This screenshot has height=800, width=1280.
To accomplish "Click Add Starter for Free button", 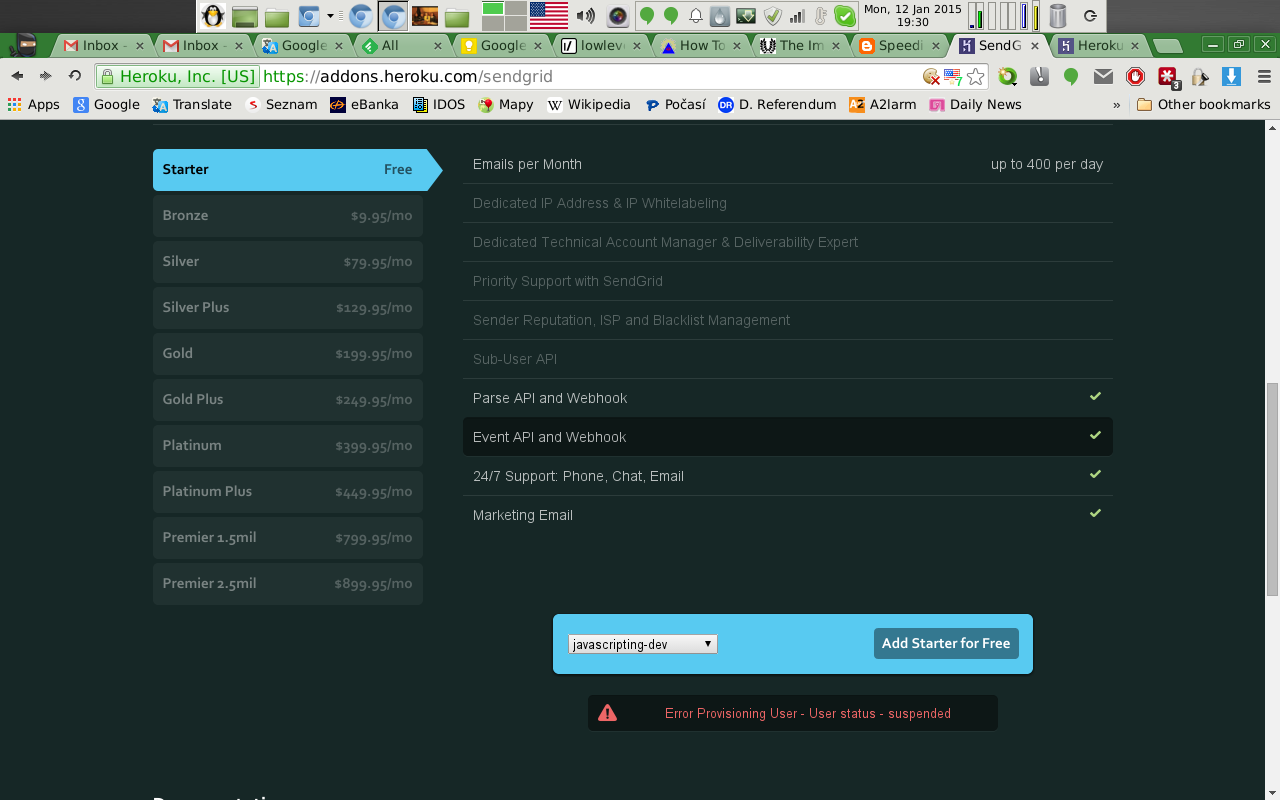I will 946,643.
